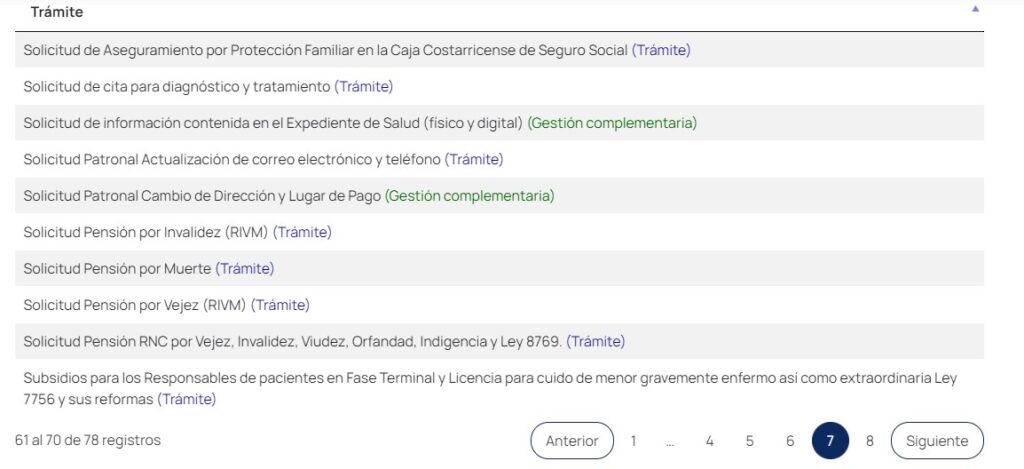Open Solicitud de cita para diagnóstico
Screen dimensions: 1024x469
176,87
